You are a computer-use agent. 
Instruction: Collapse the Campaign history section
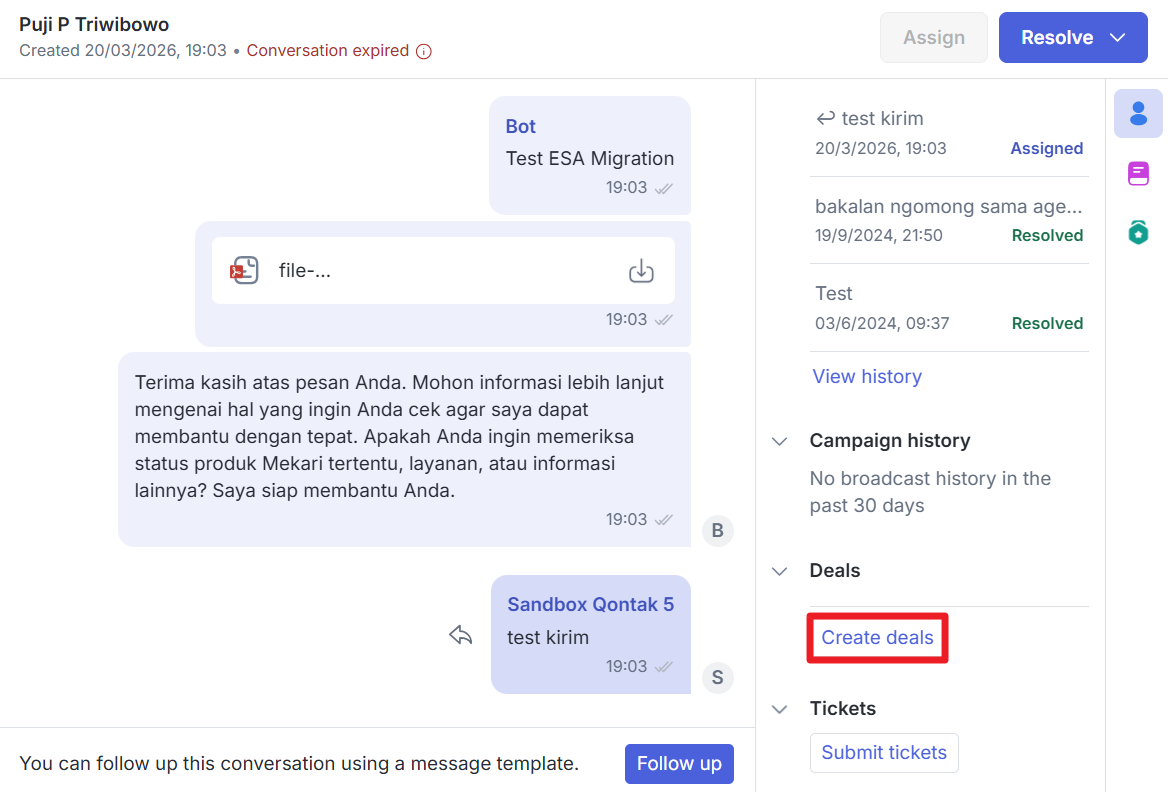[x=780, y=441]
